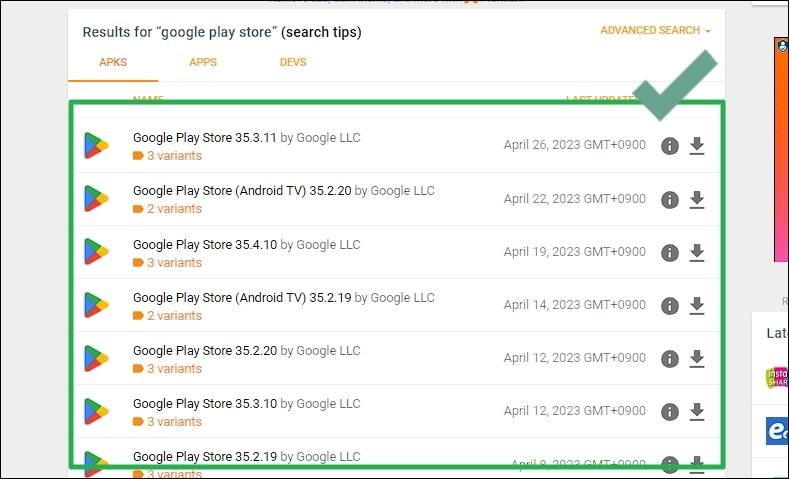The image size is (789, 479).
Task: Download Google Play Store 35.3.10
Action: click(x=697, y=412)
